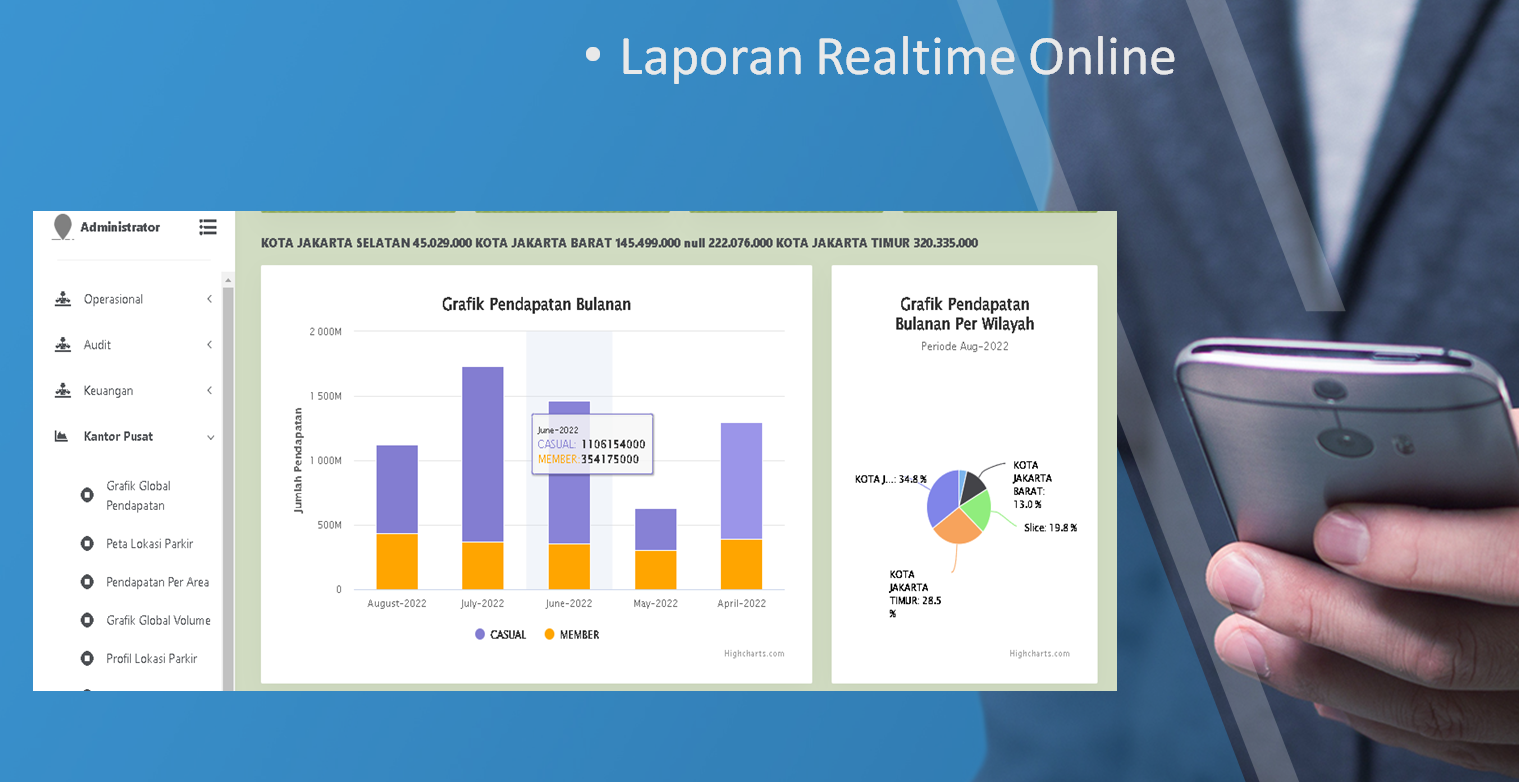Open Pendapatan Per Area menu item

pyautogui.click(x=157, y=582)
